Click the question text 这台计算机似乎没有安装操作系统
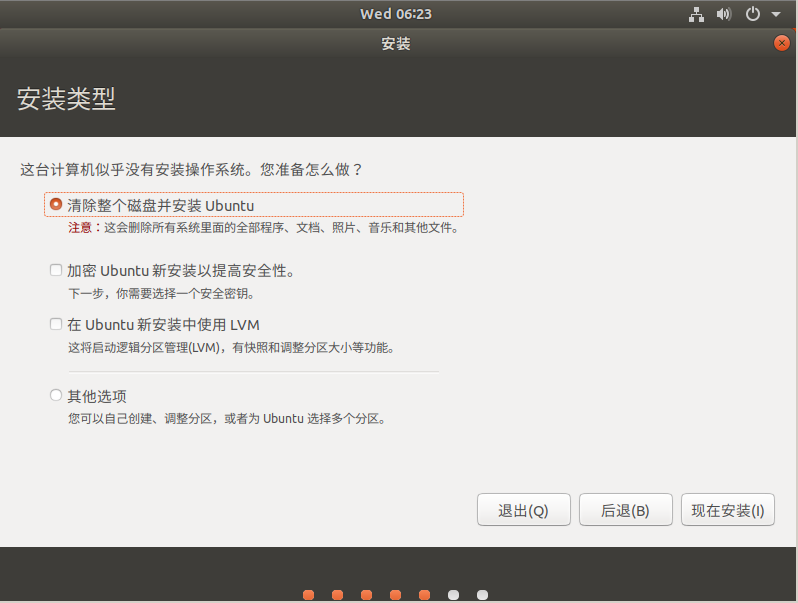Viewport: 798px width, 603px height. coord(132,169)
